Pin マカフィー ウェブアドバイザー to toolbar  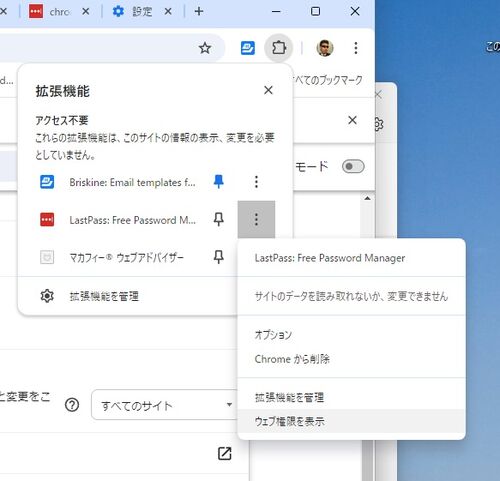tap(219, 257)
